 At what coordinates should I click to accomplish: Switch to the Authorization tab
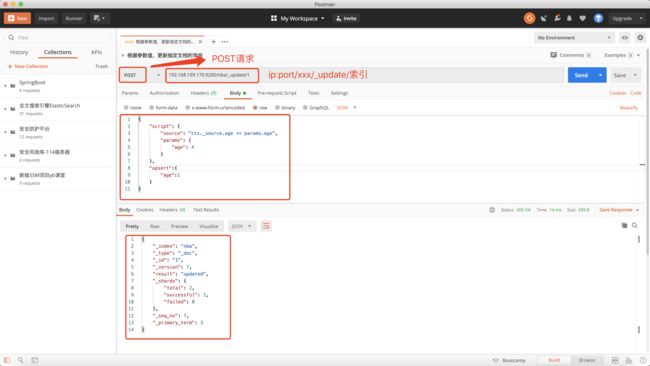(164, 93)
